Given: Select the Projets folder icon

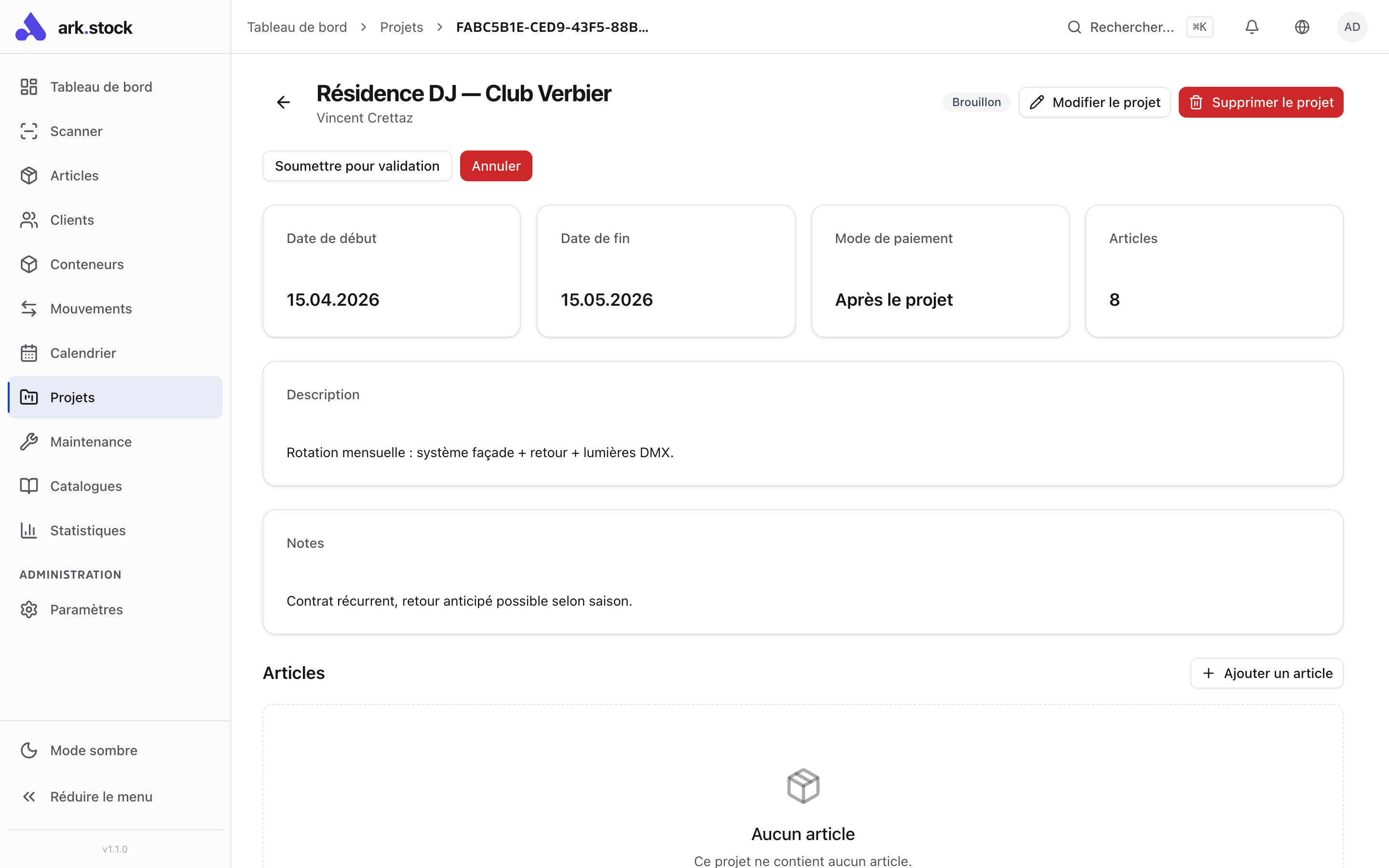Looking at the screenshot, I should [x=29, y=397].
